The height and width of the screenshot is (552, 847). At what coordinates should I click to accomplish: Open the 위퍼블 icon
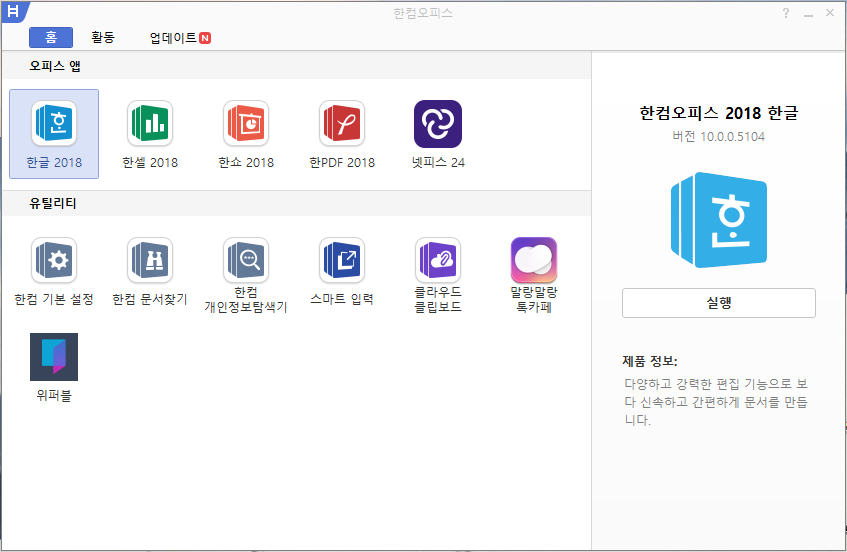54,357
